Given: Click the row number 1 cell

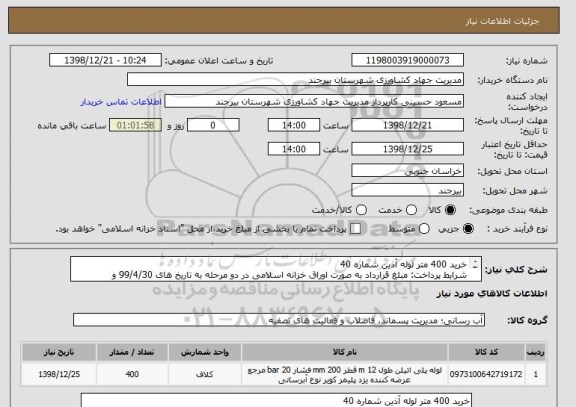Looking at the screenshot, I should pos(536,374).
